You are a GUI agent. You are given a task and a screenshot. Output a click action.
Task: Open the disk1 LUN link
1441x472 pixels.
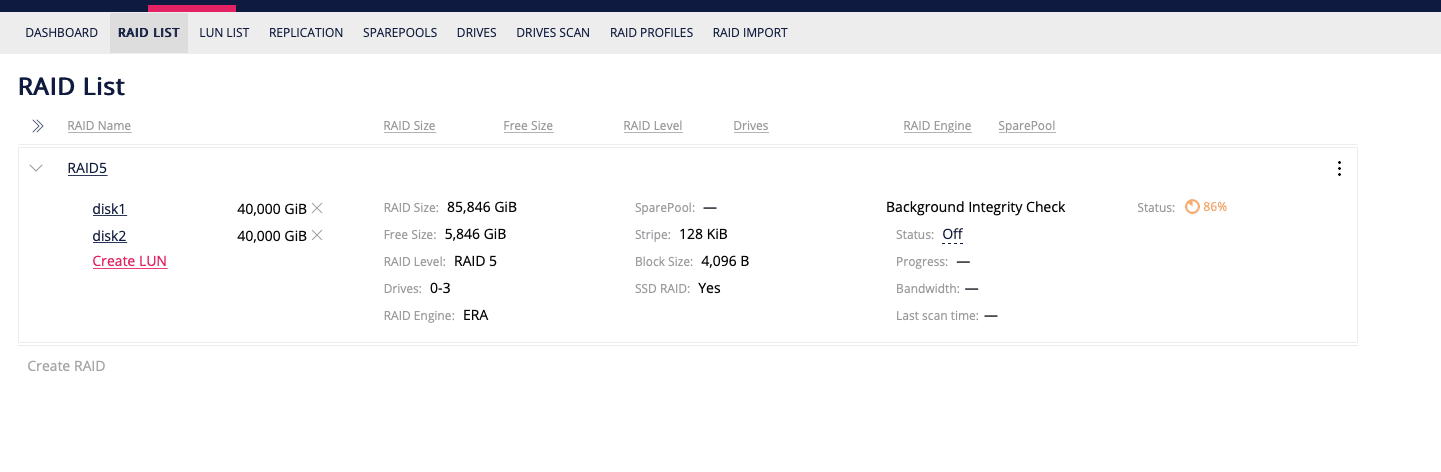tap(110, 209)
